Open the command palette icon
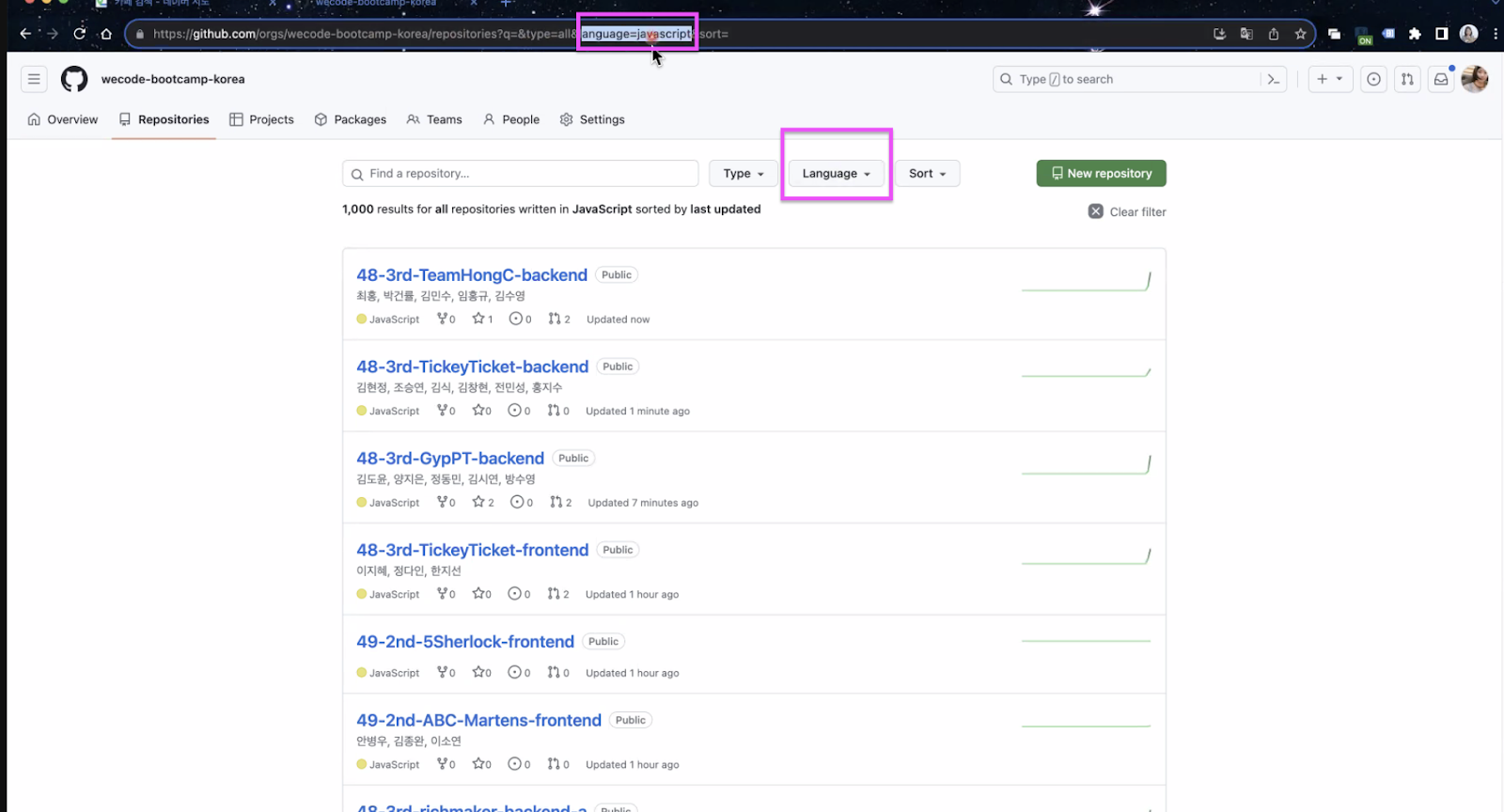The width and height of the screenshot is (1504, 812). pos(1274,79)
